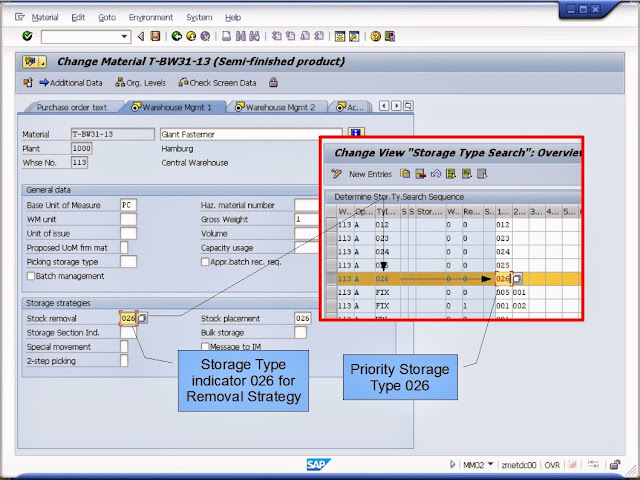The image size is (640, 480).
Task: Click the Stock placement input field
Action: [302, 318]
